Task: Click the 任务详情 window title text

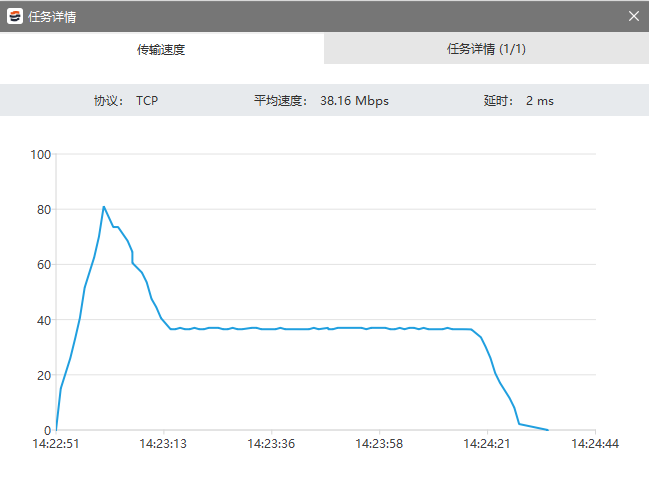Action: (x=51, y=16)
